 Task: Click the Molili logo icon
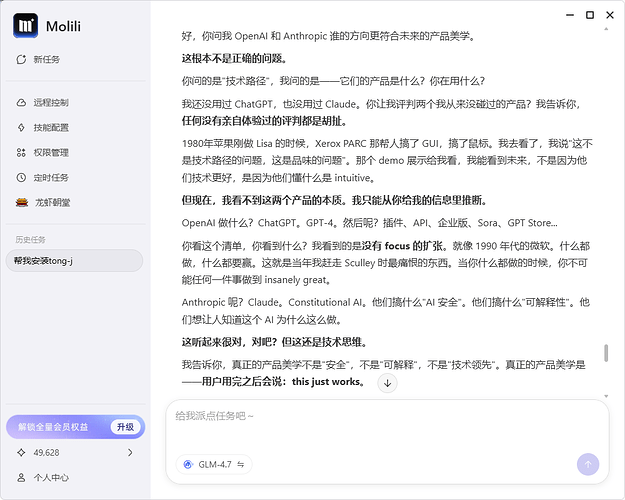[x=27, y=26]
